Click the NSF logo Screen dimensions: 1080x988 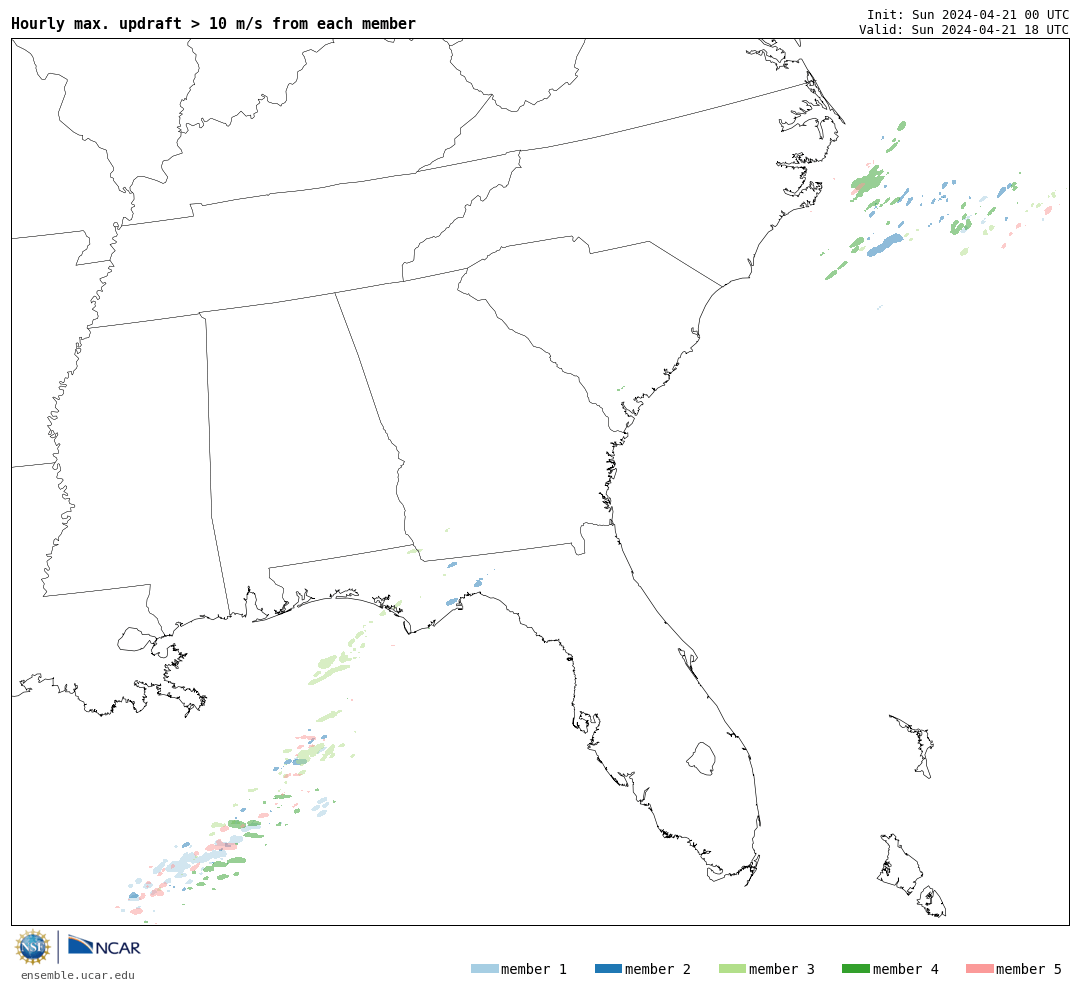tap(32, 947)
